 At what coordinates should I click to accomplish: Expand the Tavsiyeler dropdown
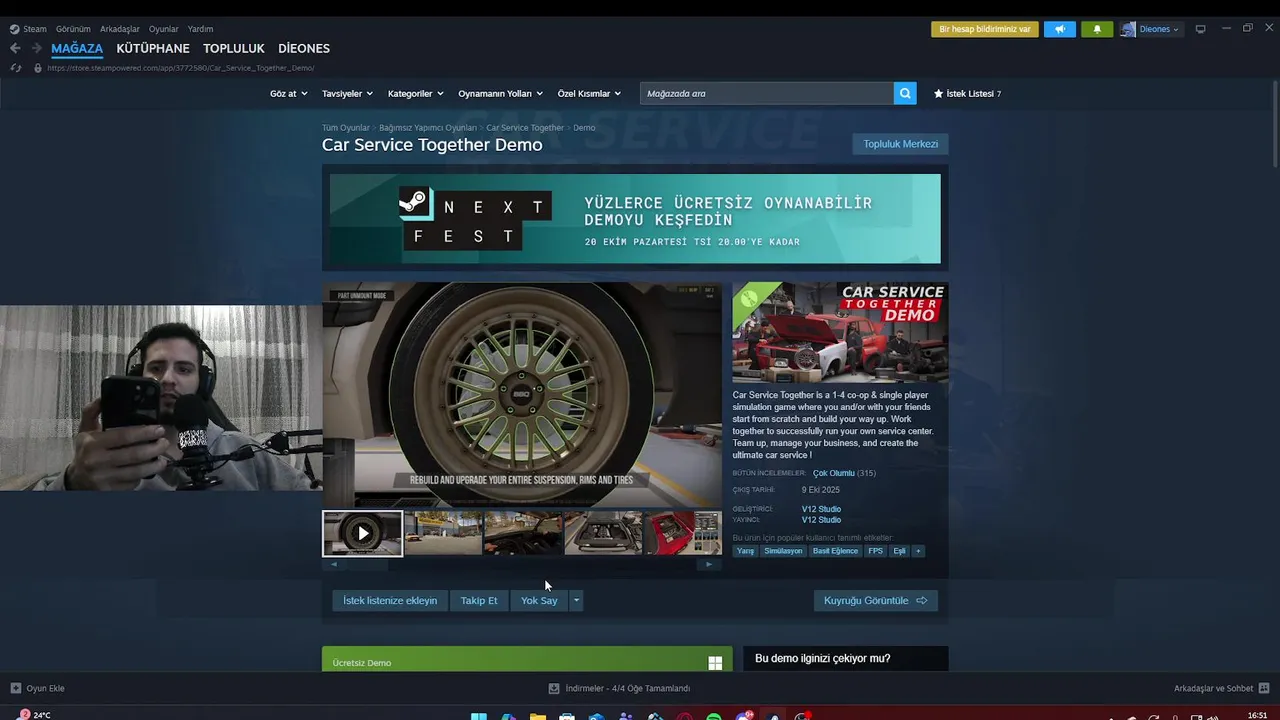tap(347, 93)
